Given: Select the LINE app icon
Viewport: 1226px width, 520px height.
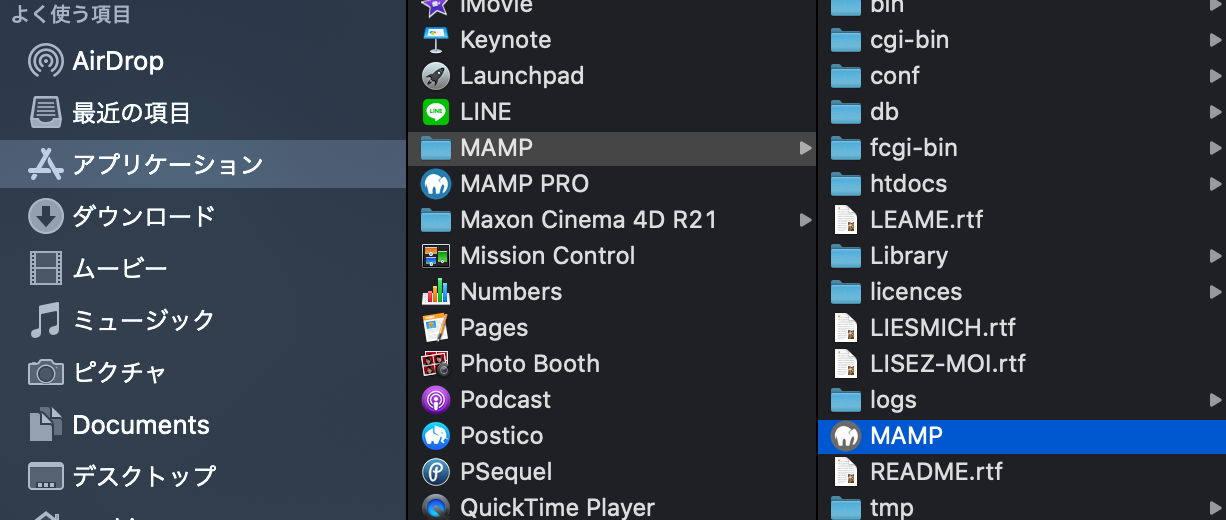Looking at the screenshot, I should [435, 112].
